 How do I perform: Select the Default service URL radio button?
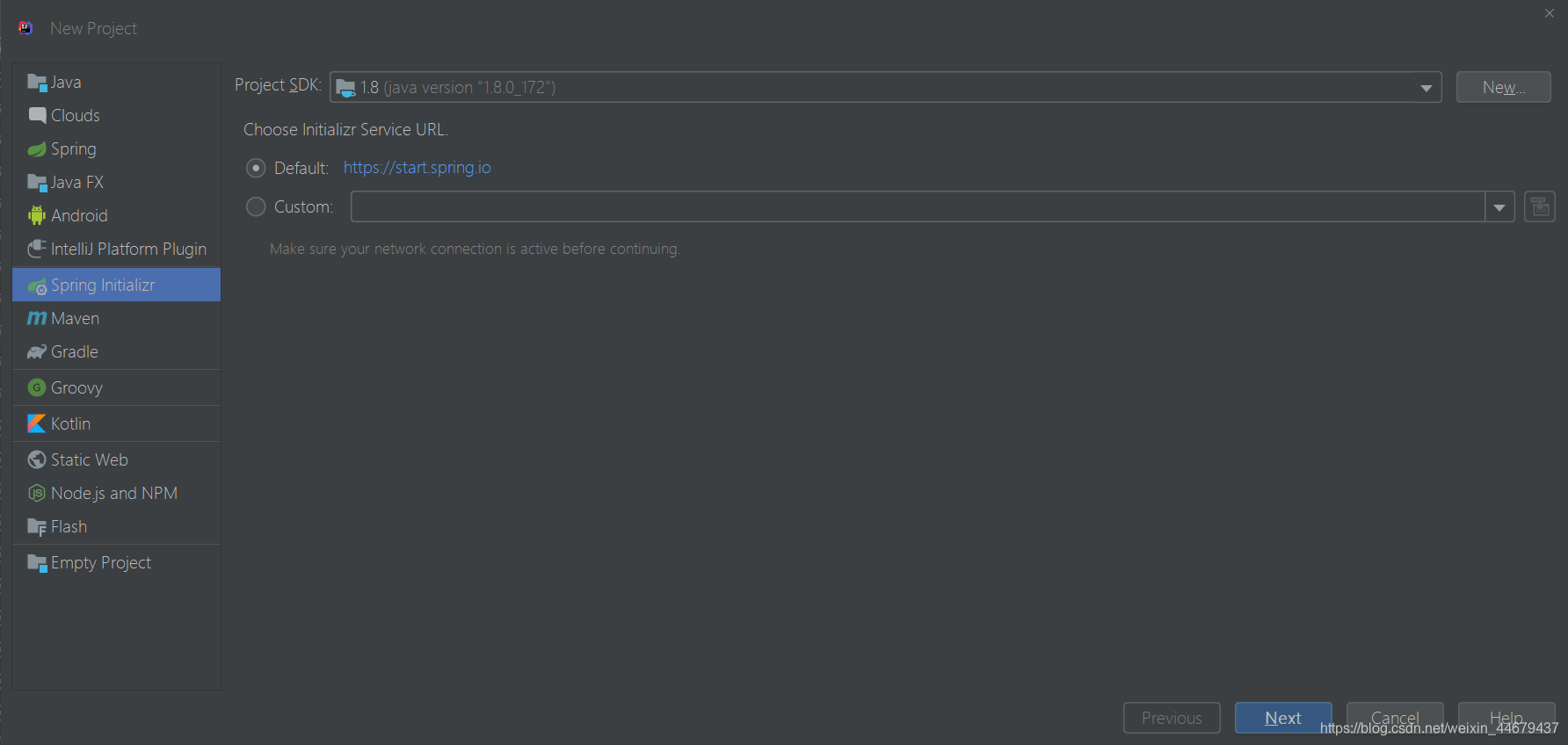[256, 168]
